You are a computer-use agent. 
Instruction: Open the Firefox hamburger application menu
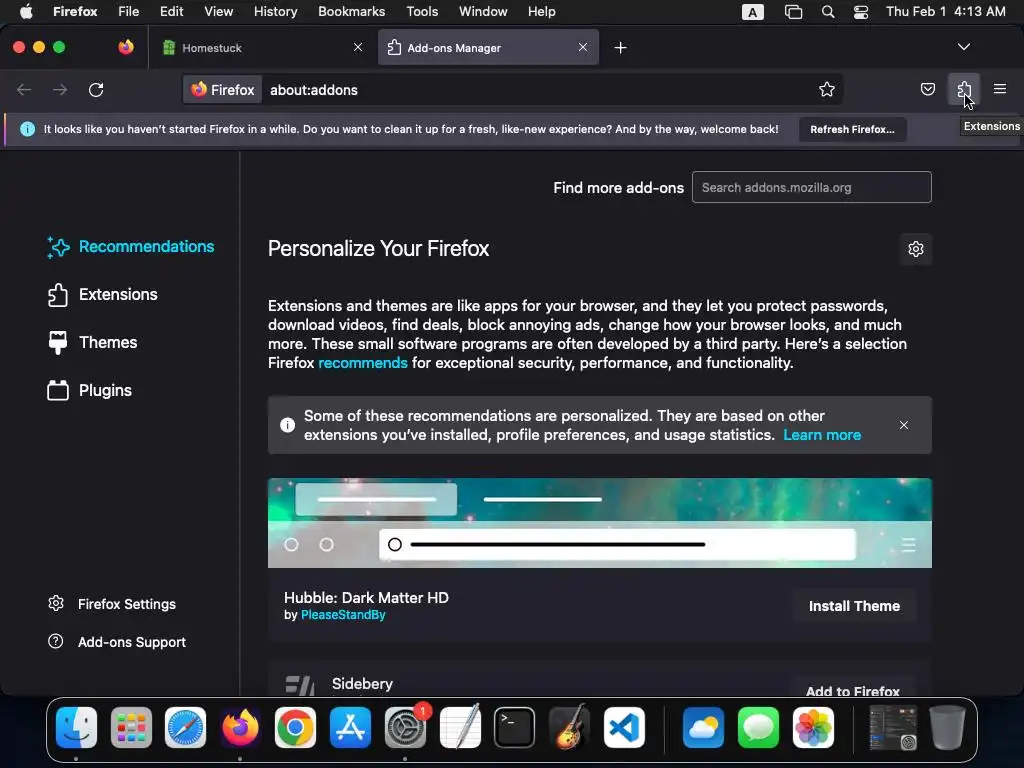pyautogui.click(x=999, y=89)
